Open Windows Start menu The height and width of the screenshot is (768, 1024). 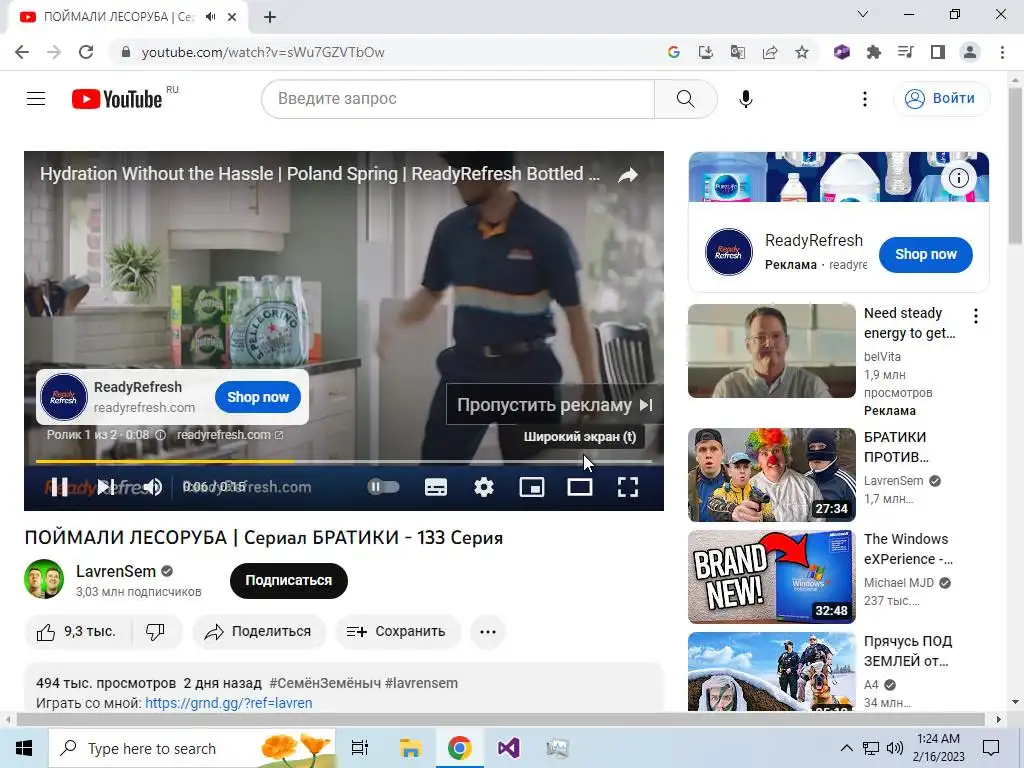[24, 748]
